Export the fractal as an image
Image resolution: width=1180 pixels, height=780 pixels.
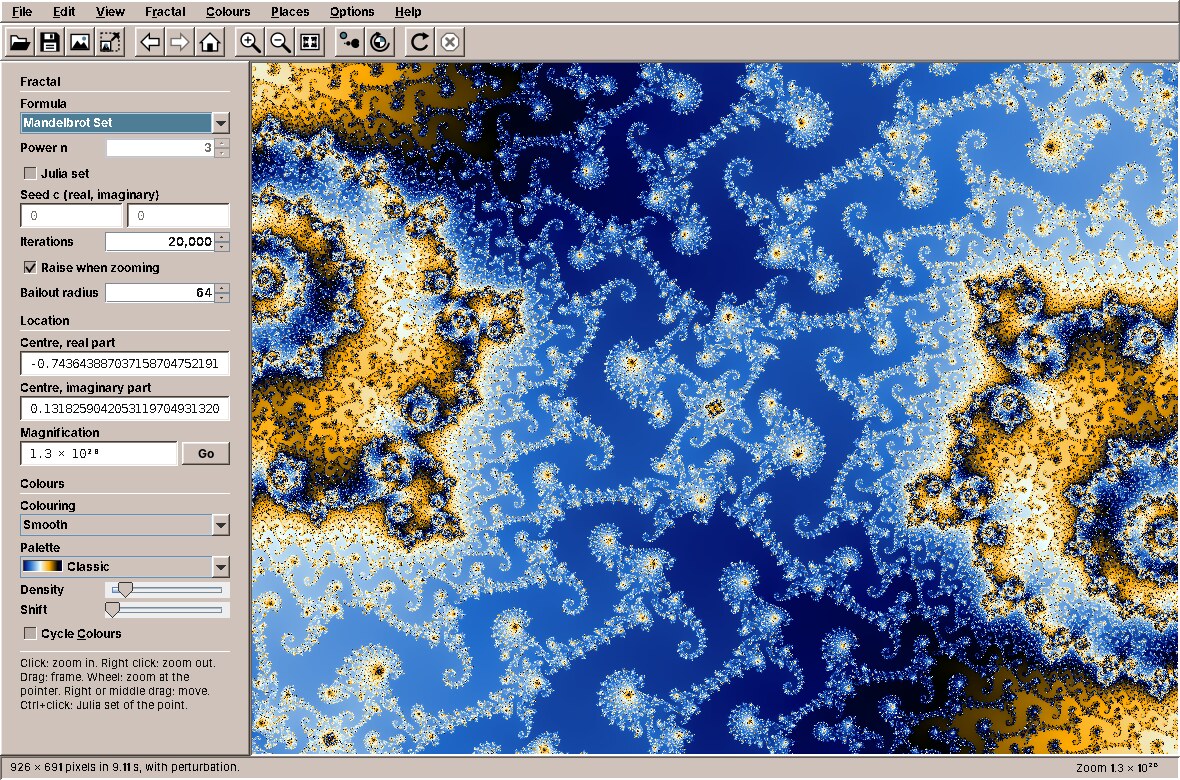pyautogui.click(x=80, y=41)
